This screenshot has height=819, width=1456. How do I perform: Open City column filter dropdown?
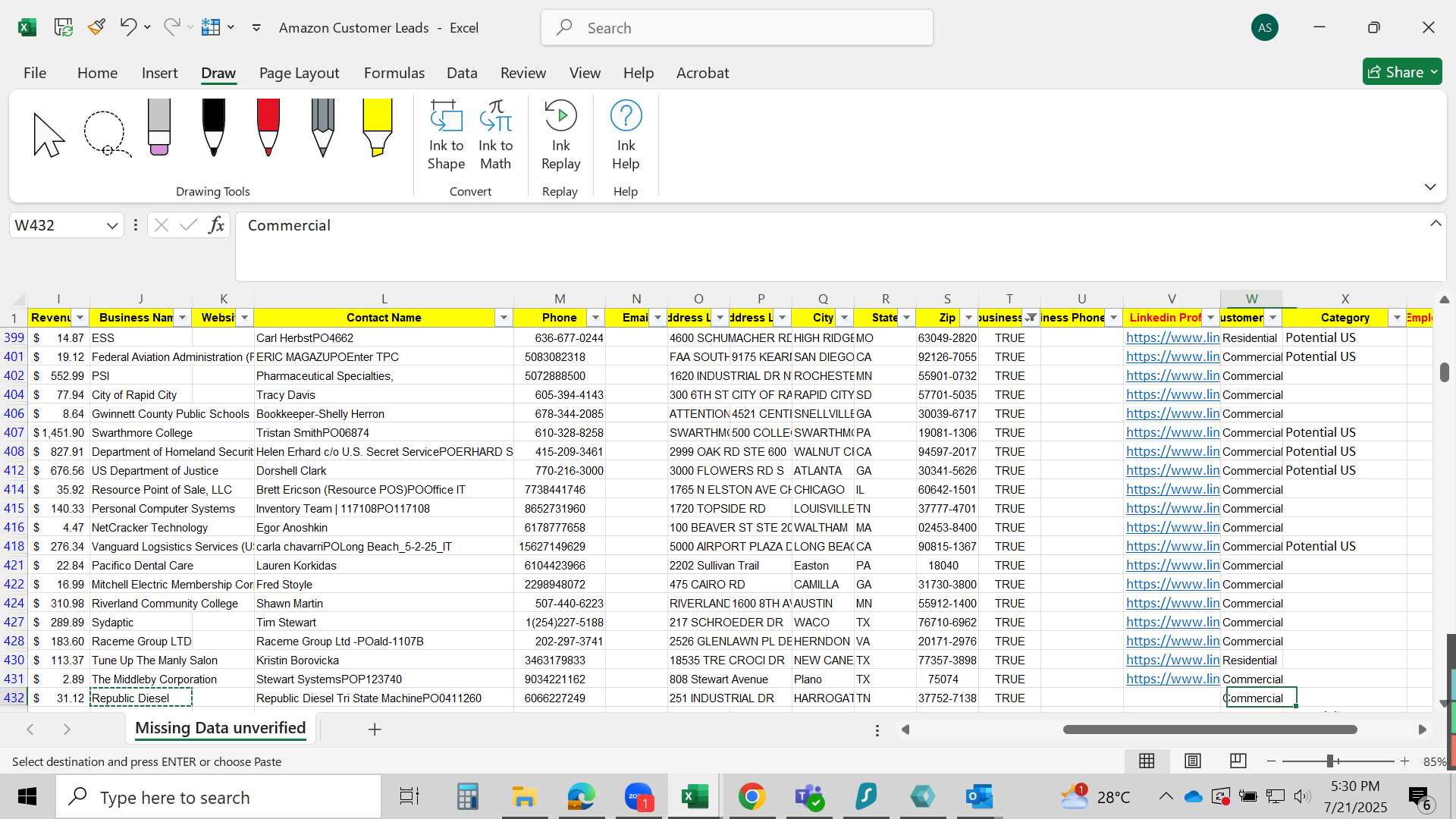click(844, 318)
